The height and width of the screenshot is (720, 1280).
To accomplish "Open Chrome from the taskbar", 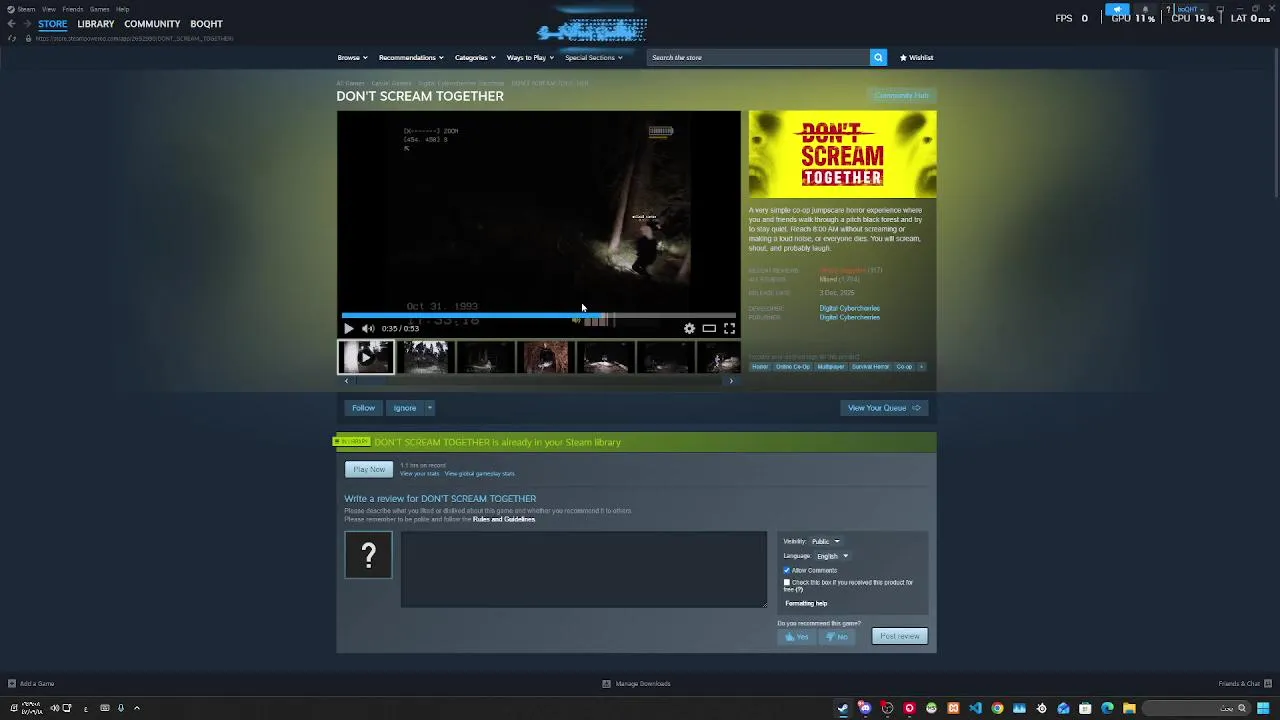I will tap(997, 708).
